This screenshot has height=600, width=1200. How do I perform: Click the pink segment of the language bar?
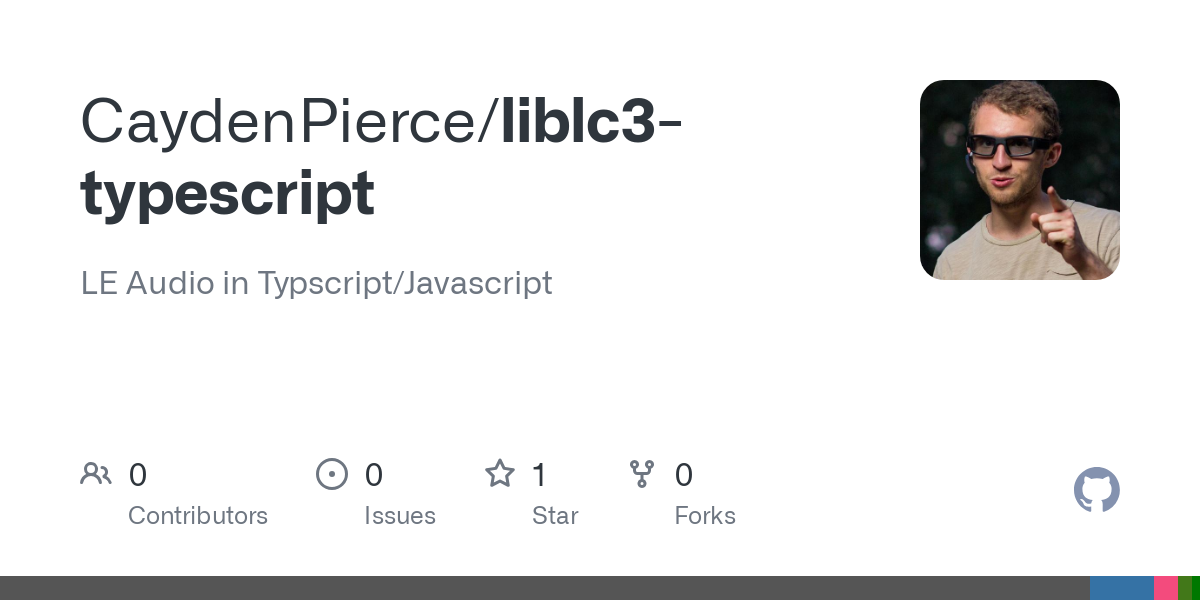click(1165, 588)
